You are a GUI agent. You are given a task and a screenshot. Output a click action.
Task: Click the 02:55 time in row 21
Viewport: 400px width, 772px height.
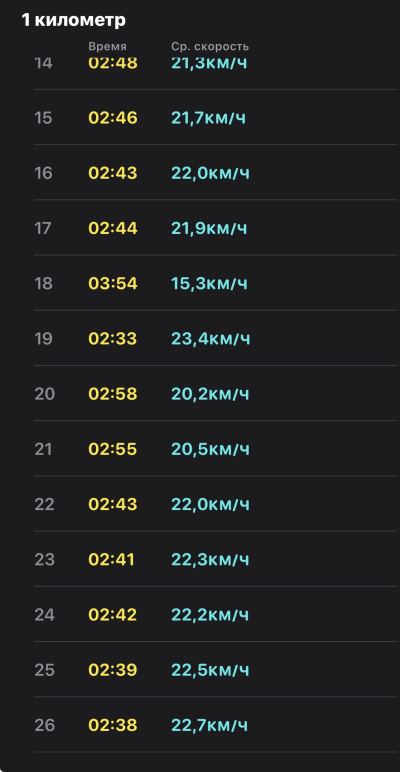113,449
